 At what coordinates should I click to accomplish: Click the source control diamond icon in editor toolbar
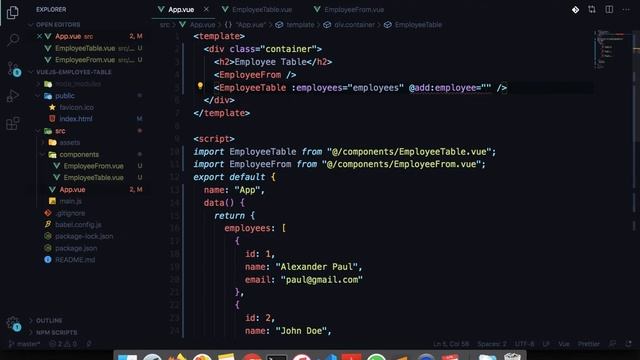(x=575, y=9)
